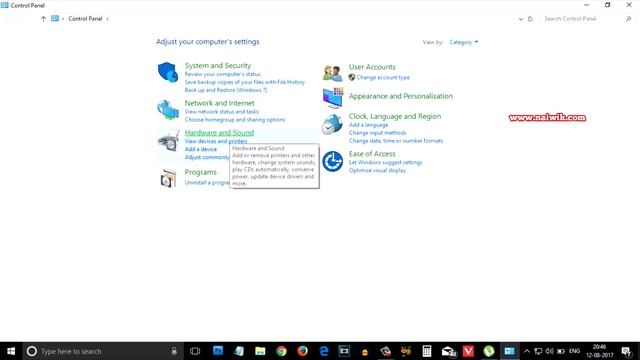This screenshot has width=640, height=360.
Task: Click the Hardware and Sound printer icon
Action: click(168, 141)
